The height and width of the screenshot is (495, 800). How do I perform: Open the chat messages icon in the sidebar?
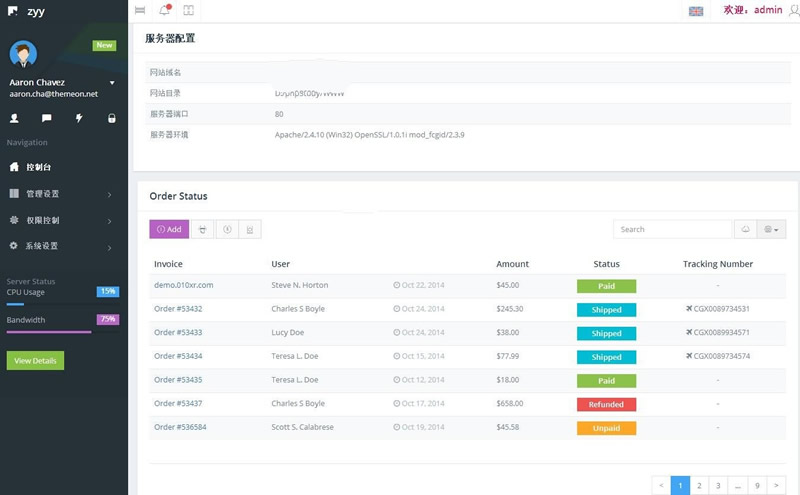tap(46, 118)
